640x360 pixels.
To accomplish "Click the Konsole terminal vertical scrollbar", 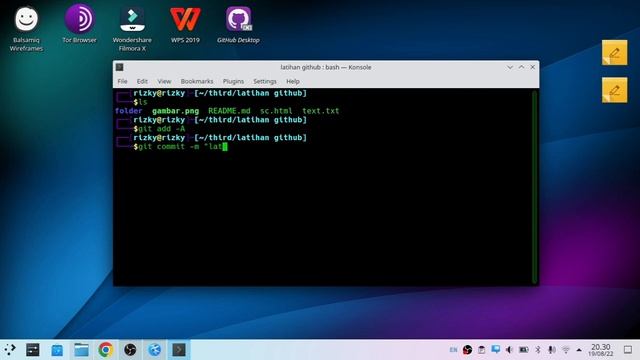I will pyautogui.click(x=534, y=187).
